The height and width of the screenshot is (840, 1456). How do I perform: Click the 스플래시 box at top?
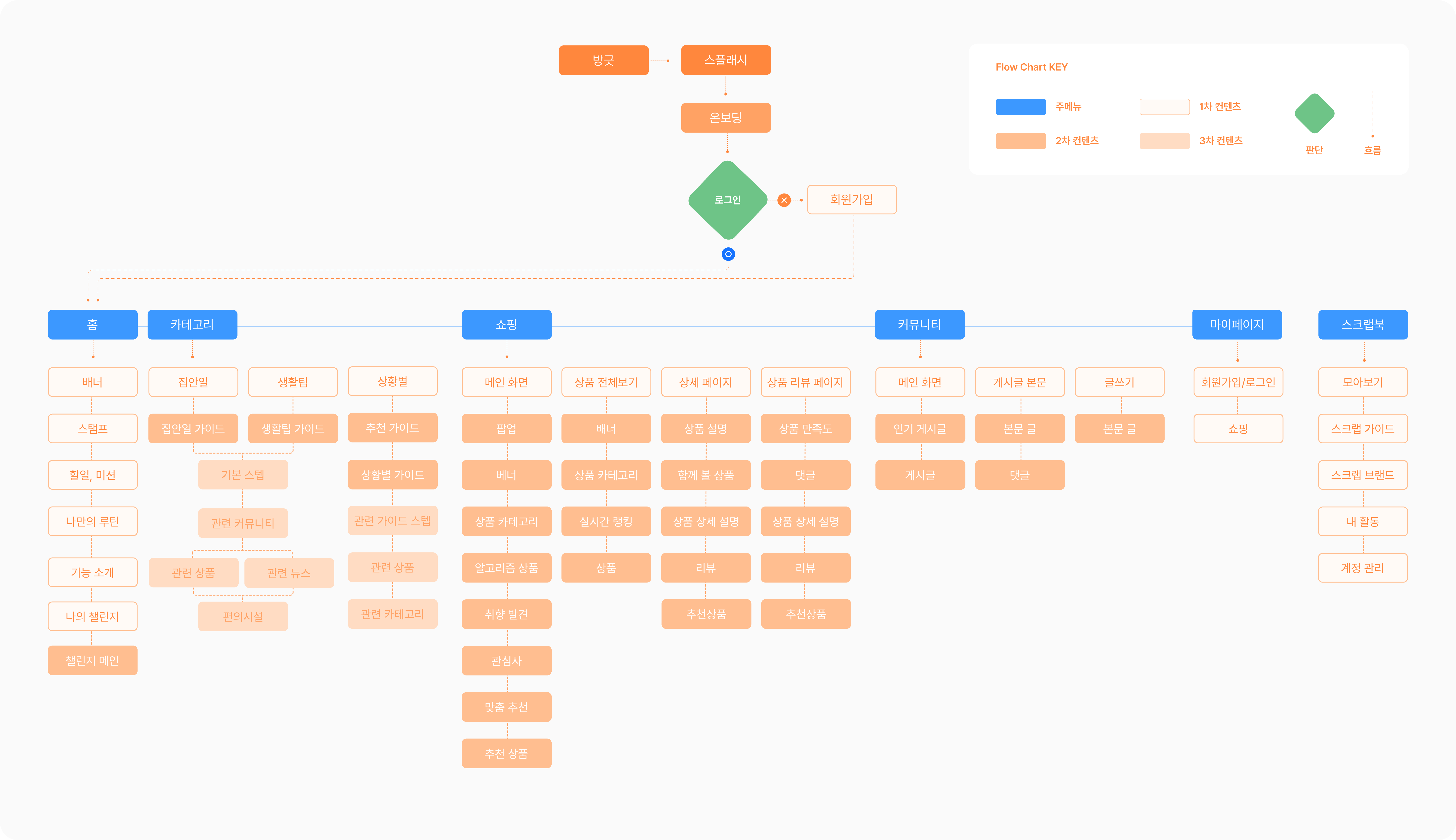click(x=726, y=60)
